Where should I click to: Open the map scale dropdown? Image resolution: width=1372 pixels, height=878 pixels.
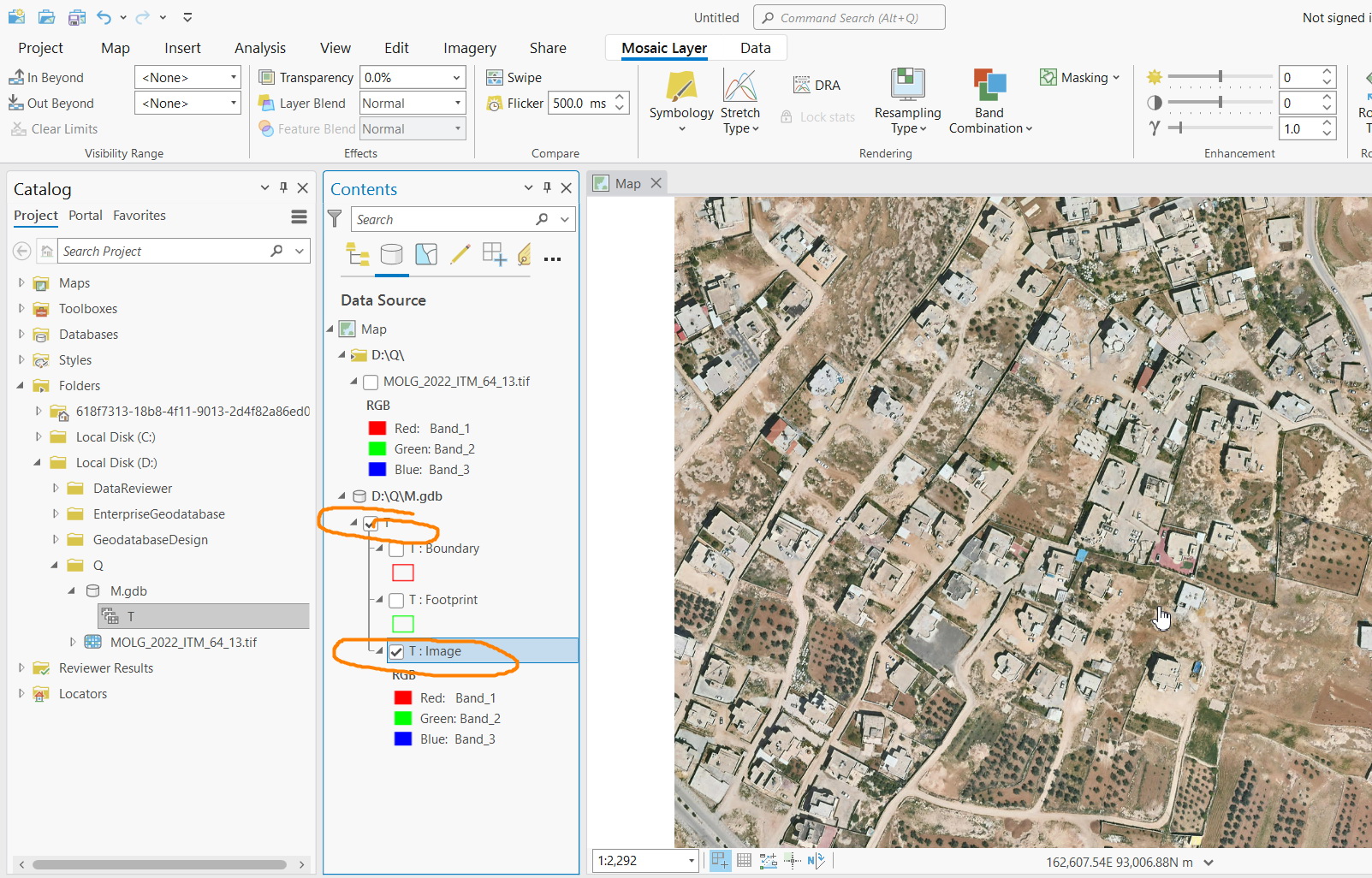(690, 861)
